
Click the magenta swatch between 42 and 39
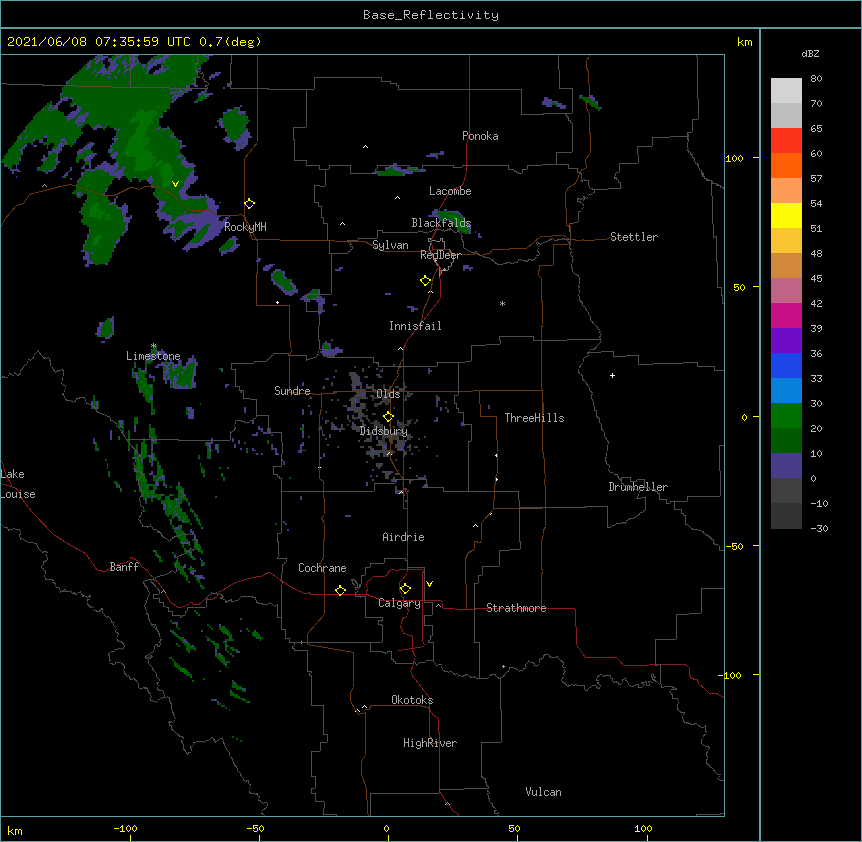(786, 315)
